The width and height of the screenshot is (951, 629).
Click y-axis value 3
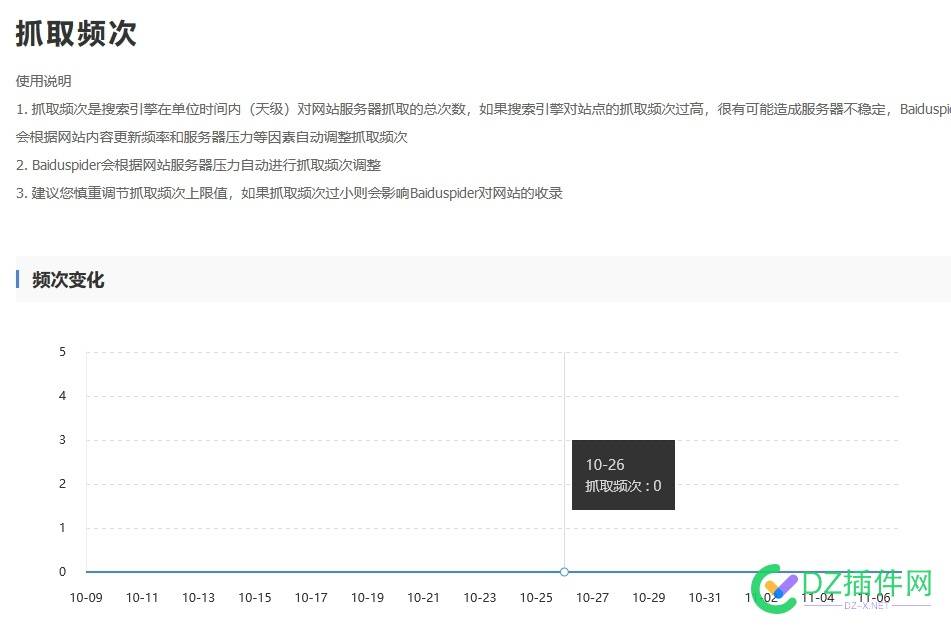[62, 440]
